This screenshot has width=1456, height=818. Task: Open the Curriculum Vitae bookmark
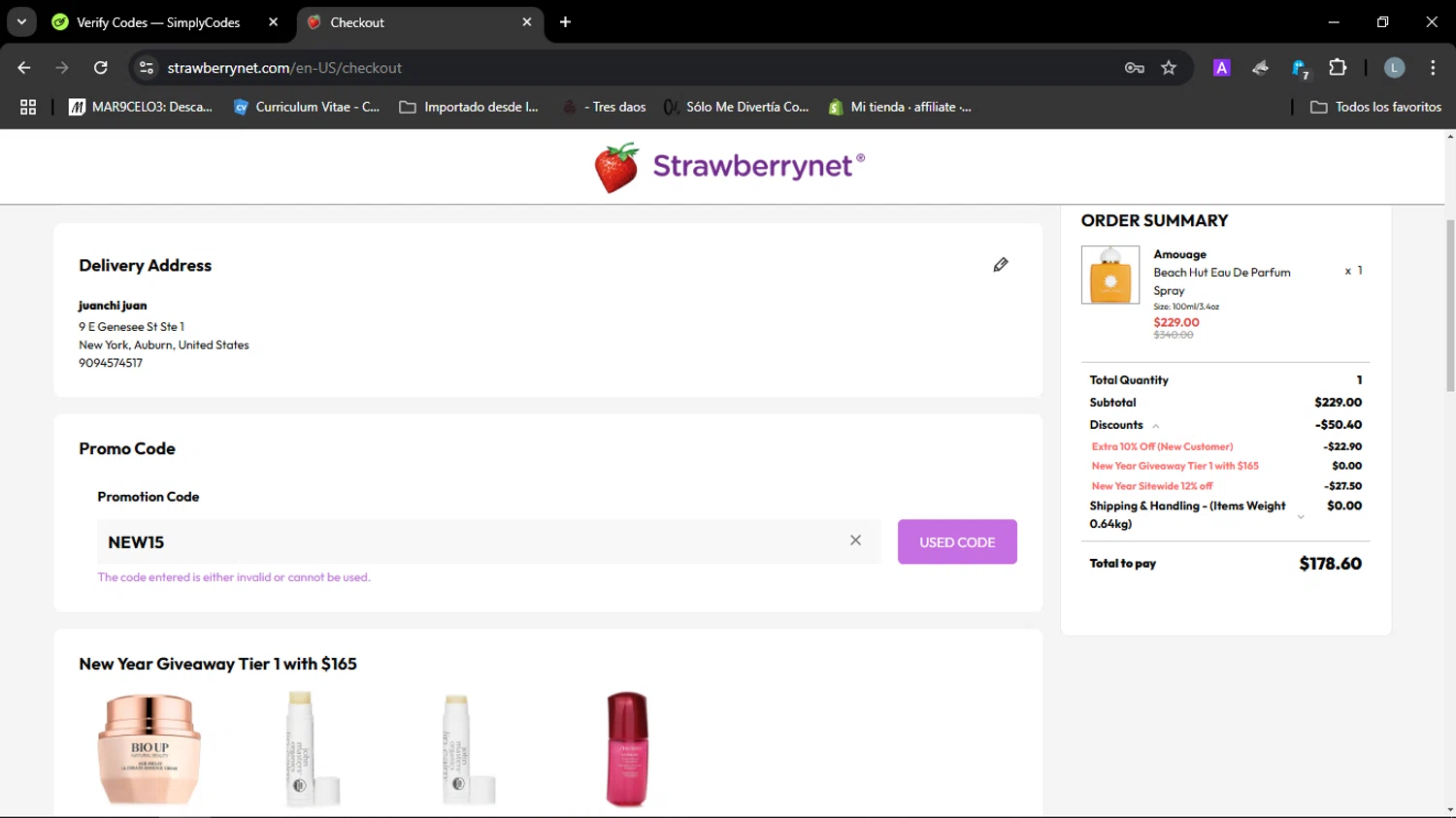307,107
